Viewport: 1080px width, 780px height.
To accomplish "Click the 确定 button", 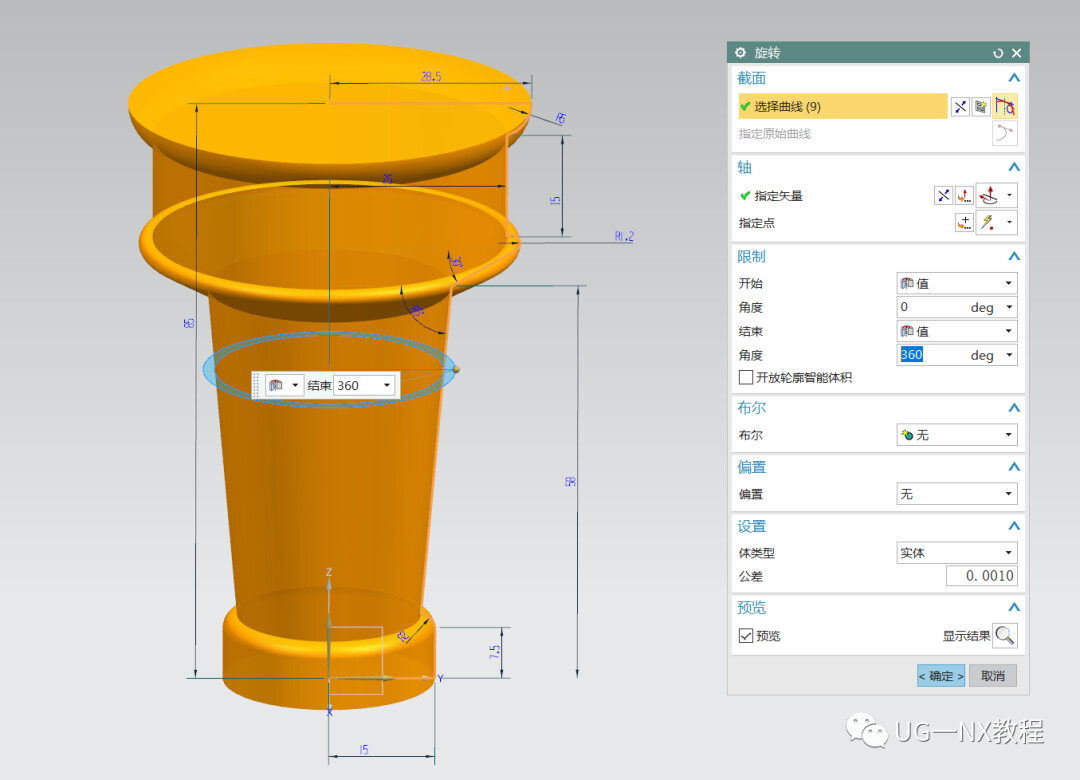I will pos(941,676).
